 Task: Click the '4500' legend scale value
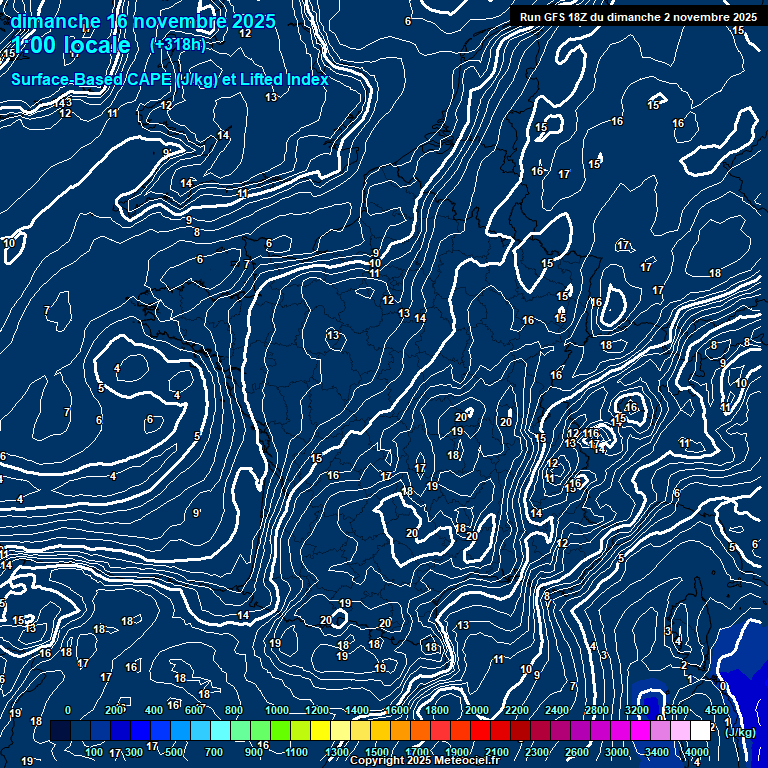pyautogui.click(x=716, y=710)
